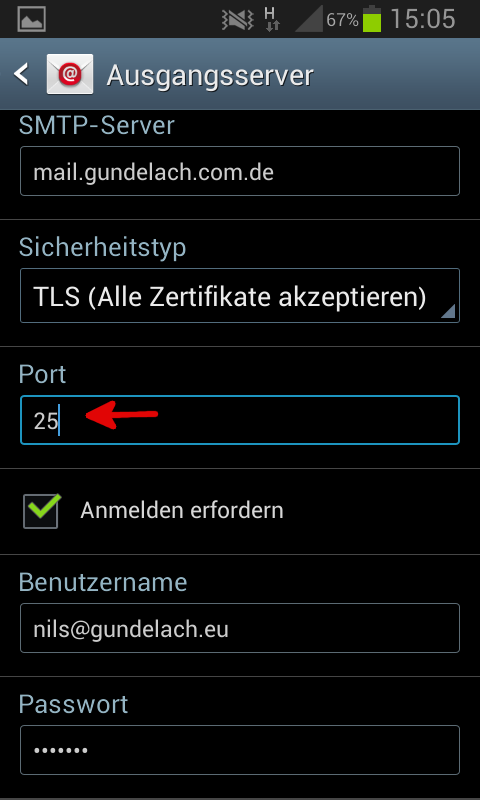Tap the Anmelden erfordern label text
Screen dimensions: 480x800
182,510
